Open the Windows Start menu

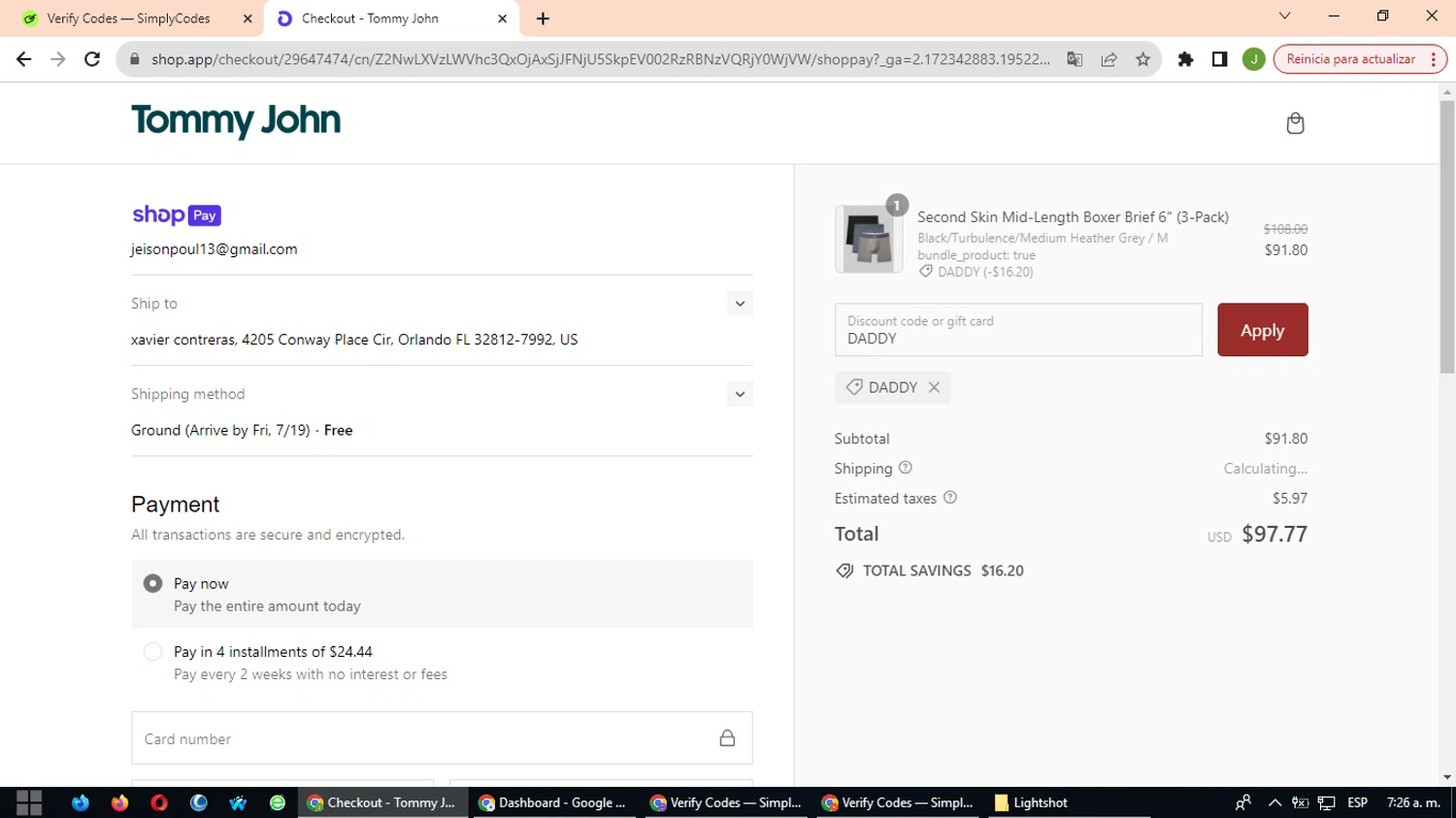[29, 802]
